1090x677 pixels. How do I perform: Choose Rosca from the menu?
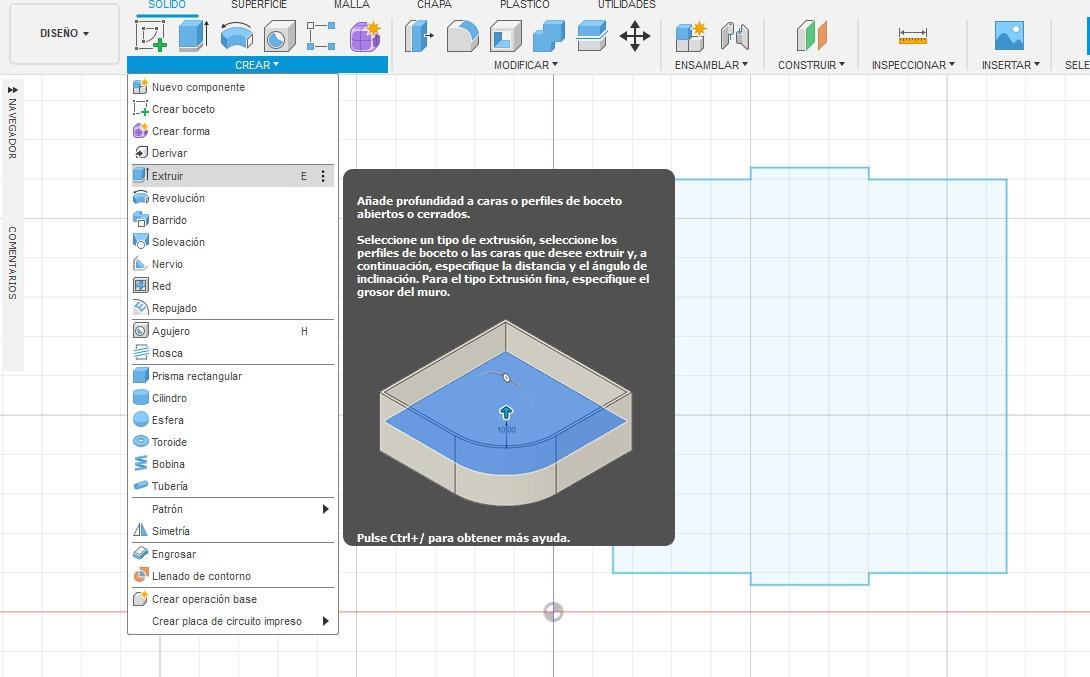coord(233,353)
